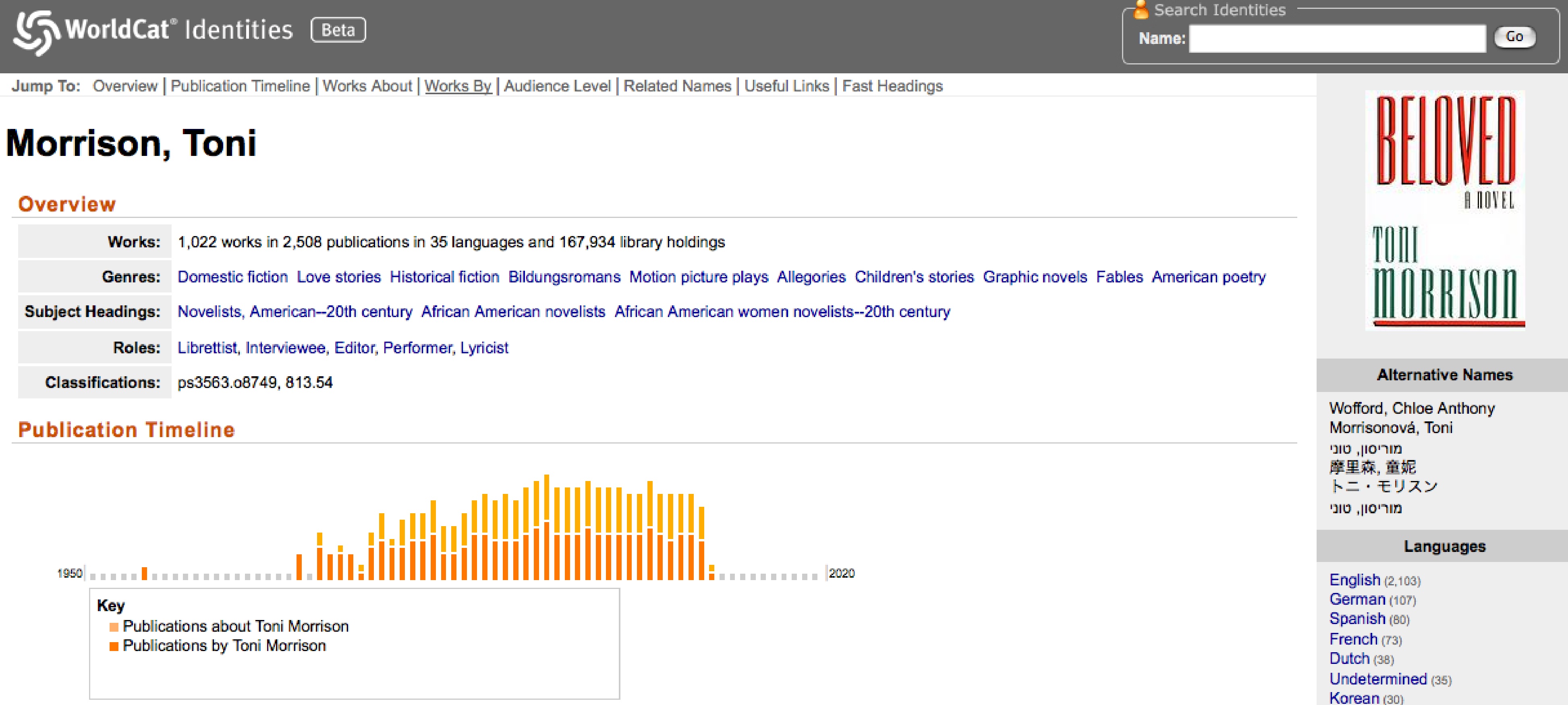Image resolution: width=1568 pixels, height=705 pixels.
Task: Click the tallest bar in publication timeline
Action: pyautogui.click(x=547, y=527)
